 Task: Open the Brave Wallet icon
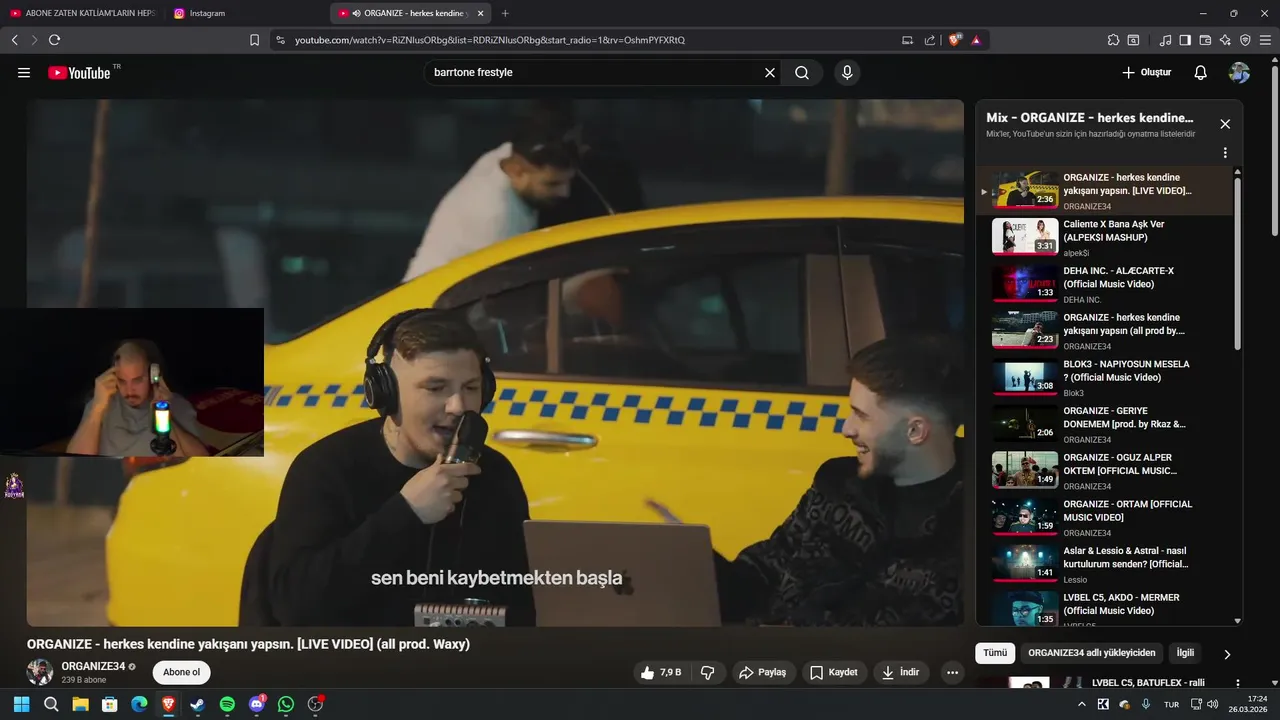click(x=1205, y=40)
